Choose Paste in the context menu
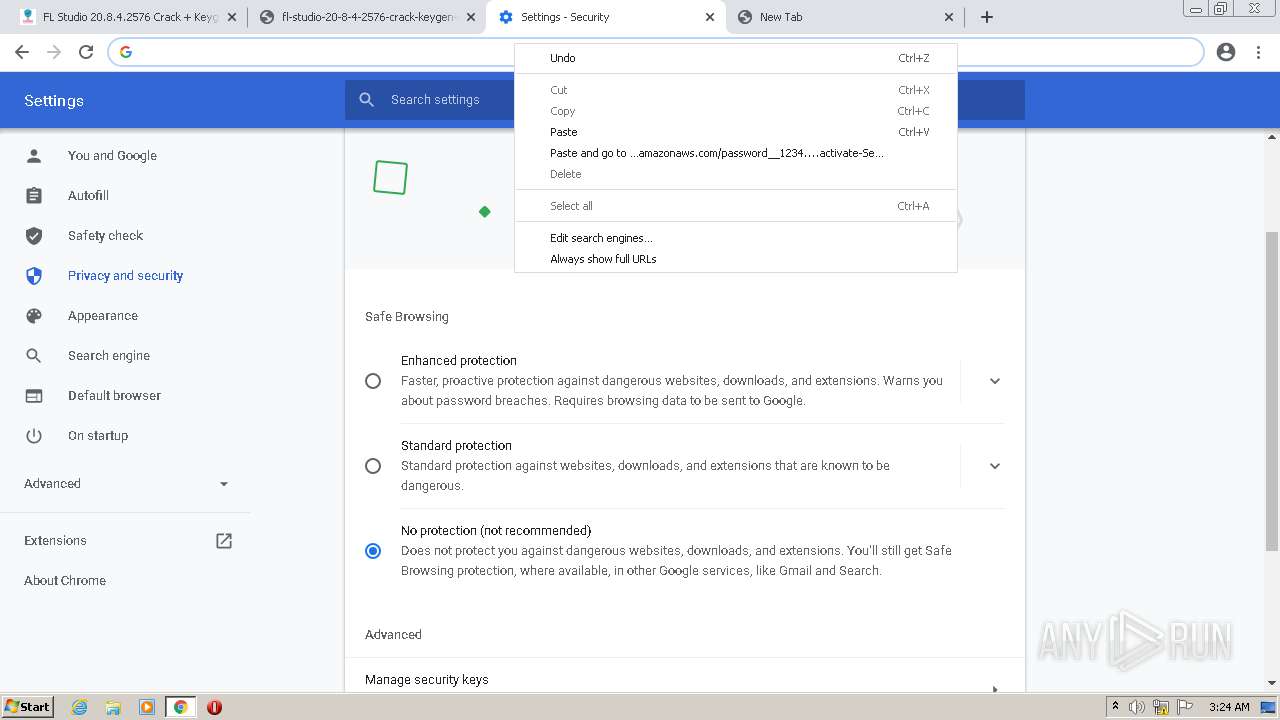 pos(736,132)
